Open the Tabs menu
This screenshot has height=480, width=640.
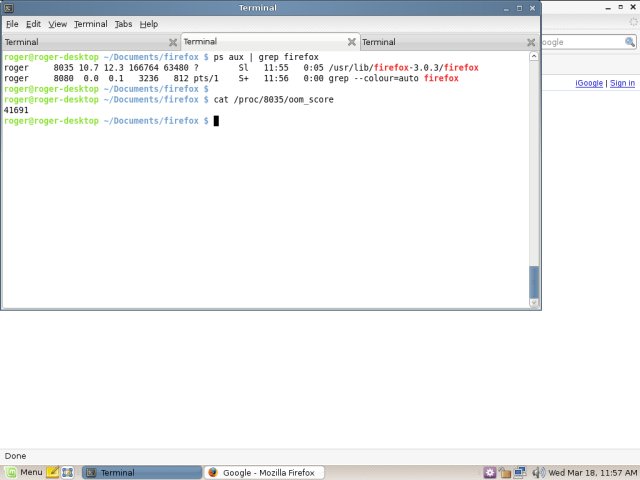(123, 24)
